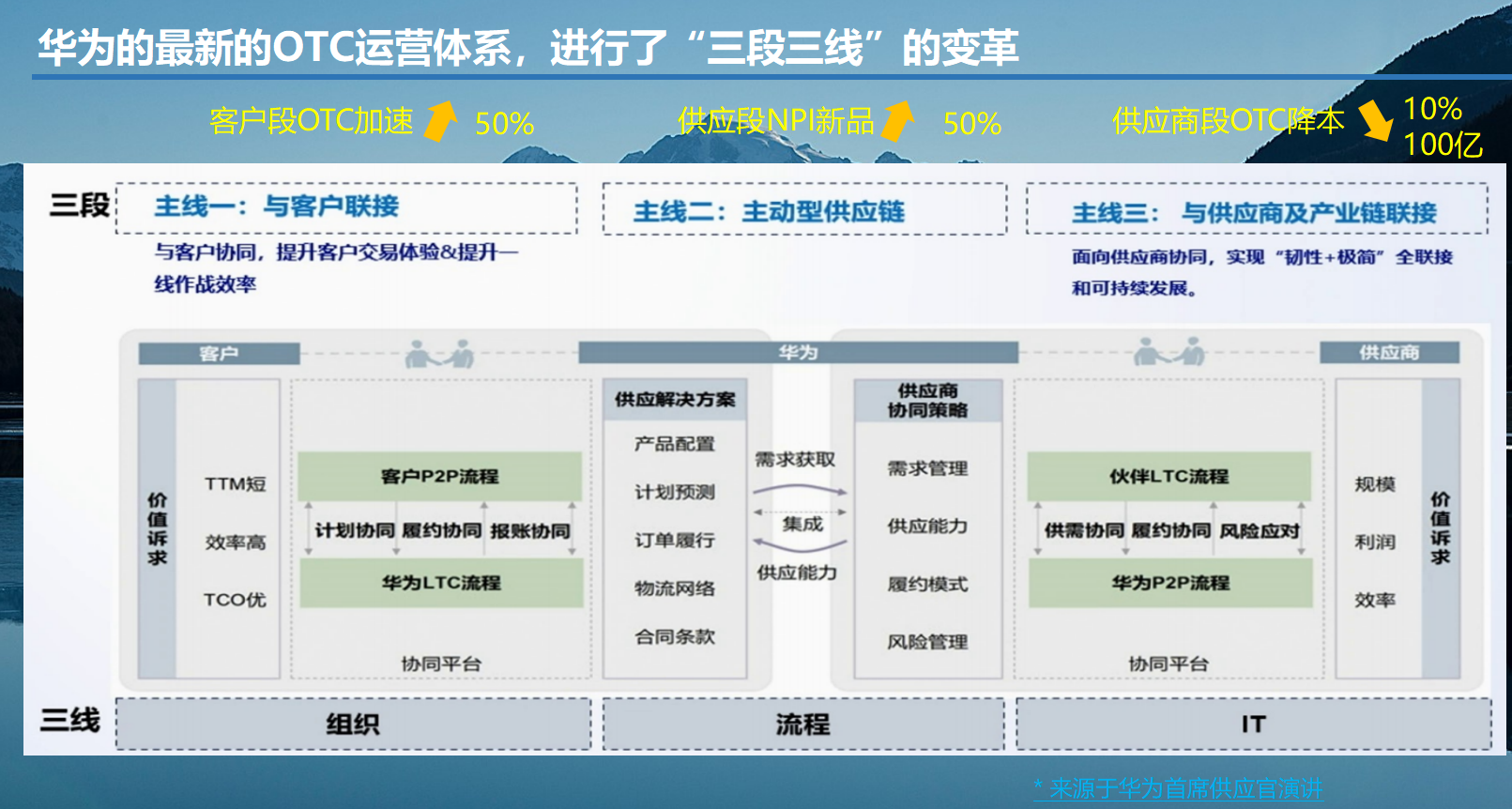Select the 合同条款 item

(675, 637)
